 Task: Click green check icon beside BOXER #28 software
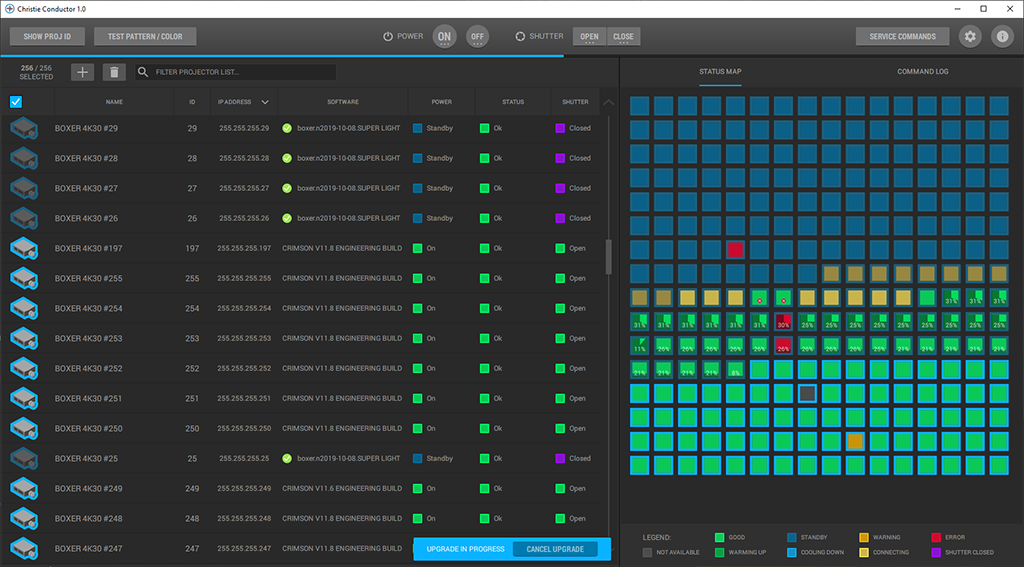click(287, 158)
